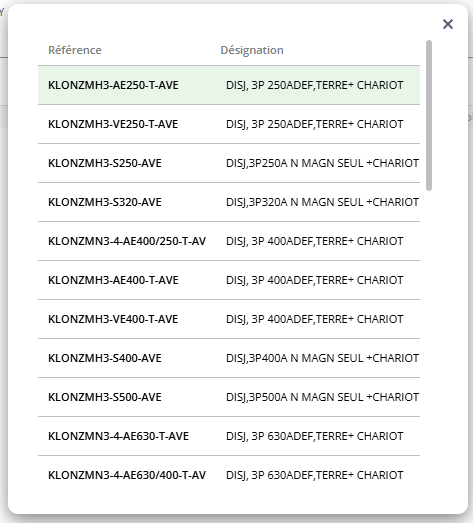
Task: Close the reference selection dialog
Action: (x=448, y=24)
